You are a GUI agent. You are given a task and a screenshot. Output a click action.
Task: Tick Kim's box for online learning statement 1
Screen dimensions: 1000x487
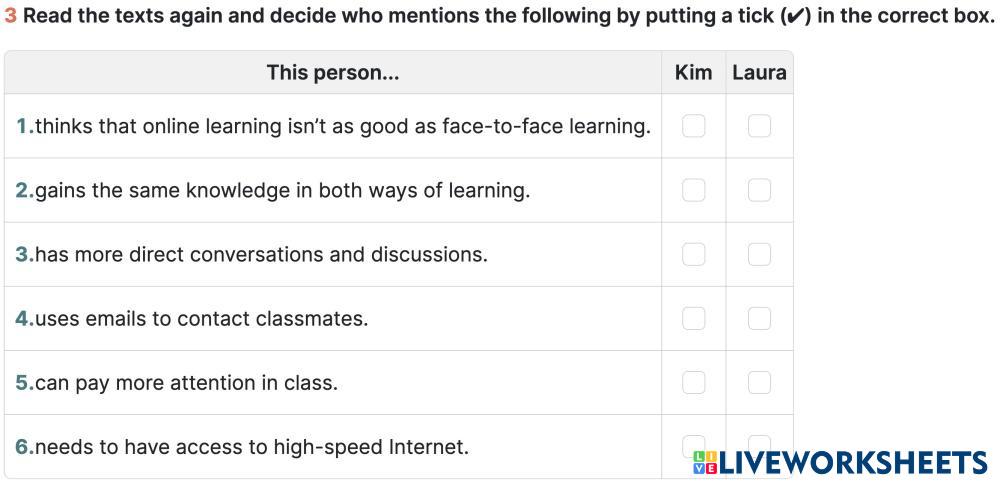click(x=693, y=126)
